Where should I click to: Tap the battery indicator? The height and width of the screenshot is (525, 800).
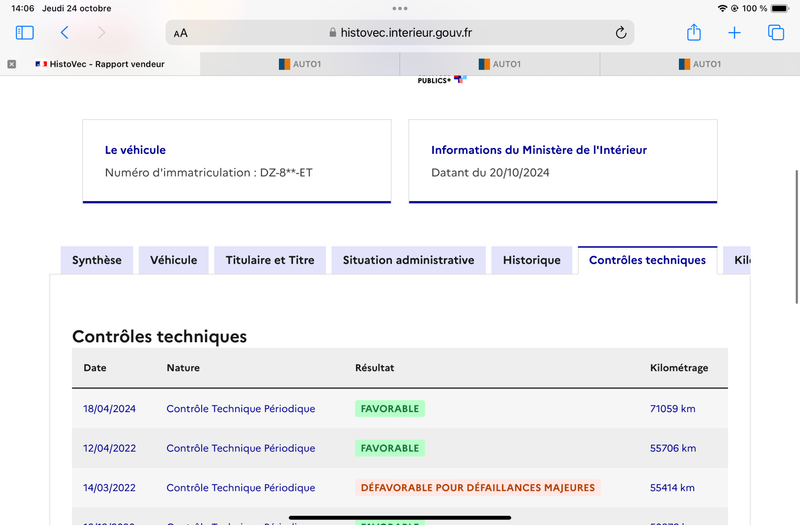pyautogui.click(x=780, y=8)
